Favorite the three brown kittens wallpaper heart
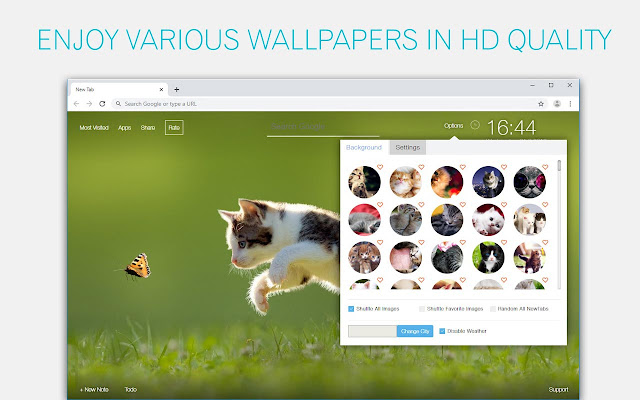 tap(380, 242)
